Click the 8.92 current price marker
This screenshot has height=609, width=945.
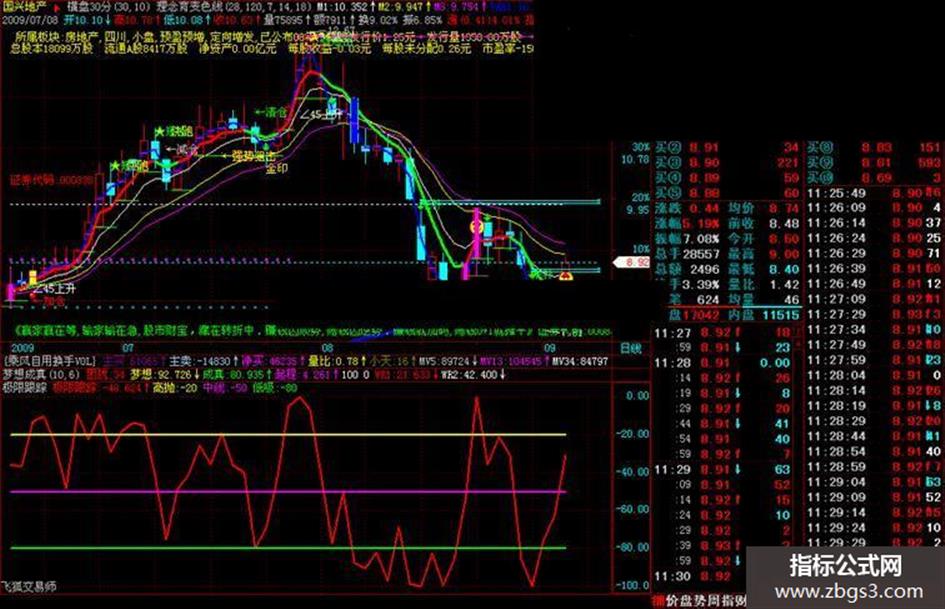point(632,262)
